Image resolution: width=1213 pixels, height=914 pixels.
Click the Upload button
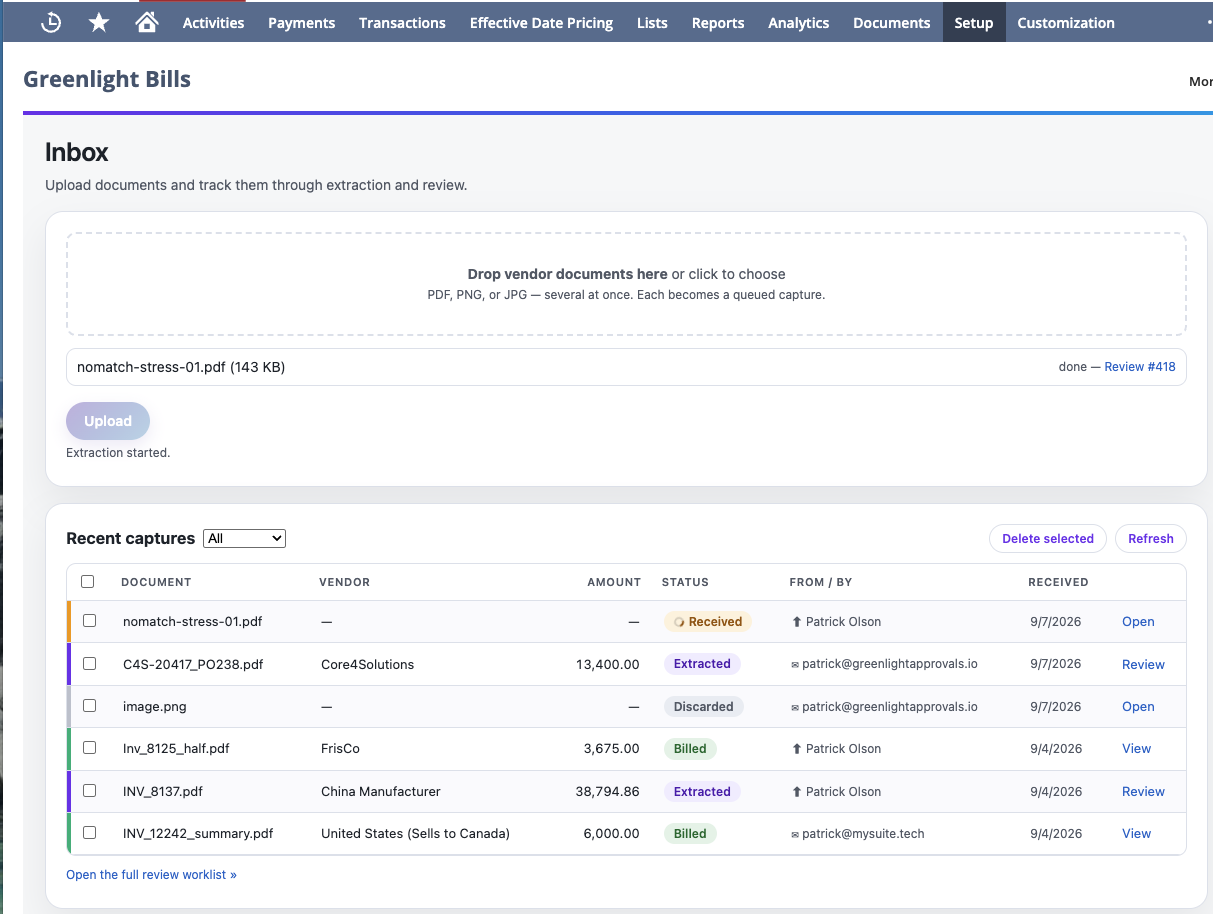108,421
